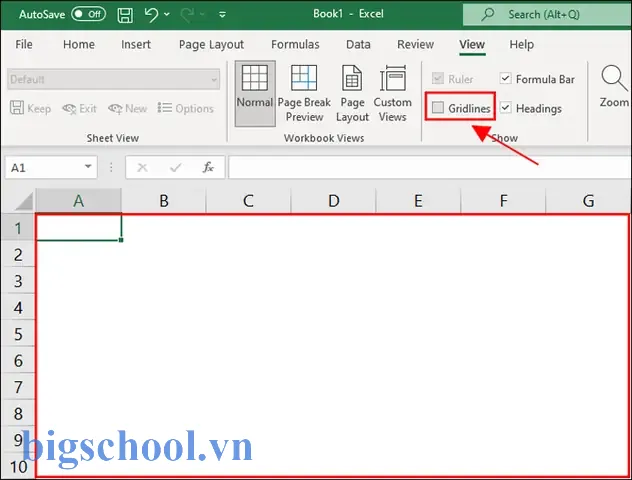Select column E header
This screenshot has height=480, width=632.
coord(418,201)
